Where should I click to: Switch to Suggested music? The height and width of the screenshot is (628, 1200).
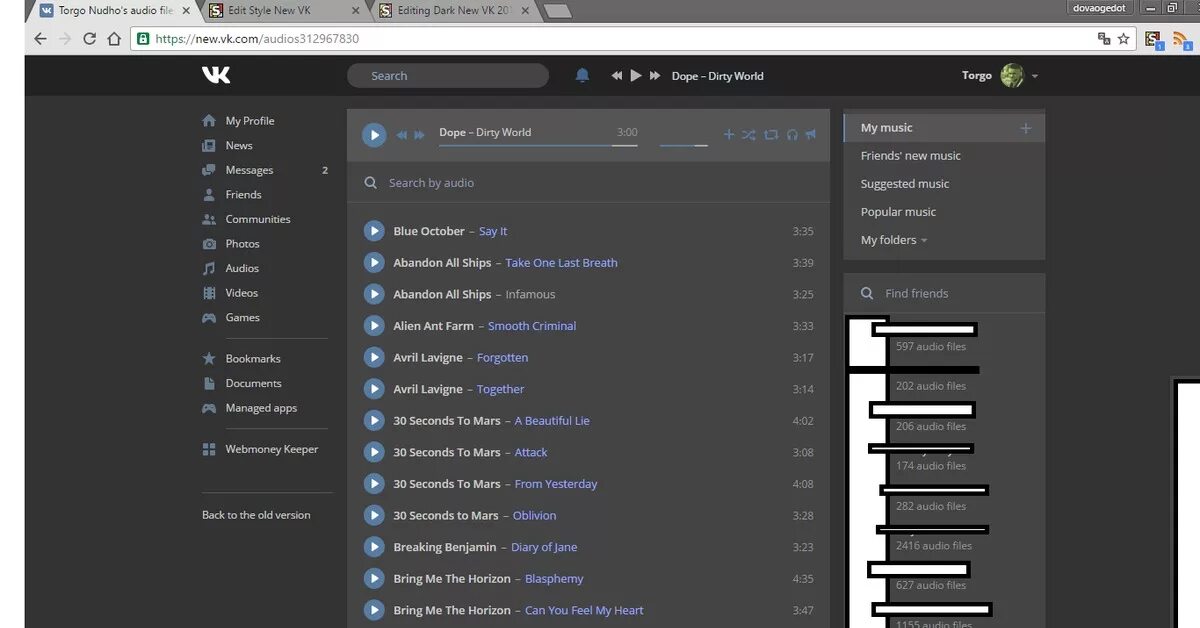(x=905, y=184)
